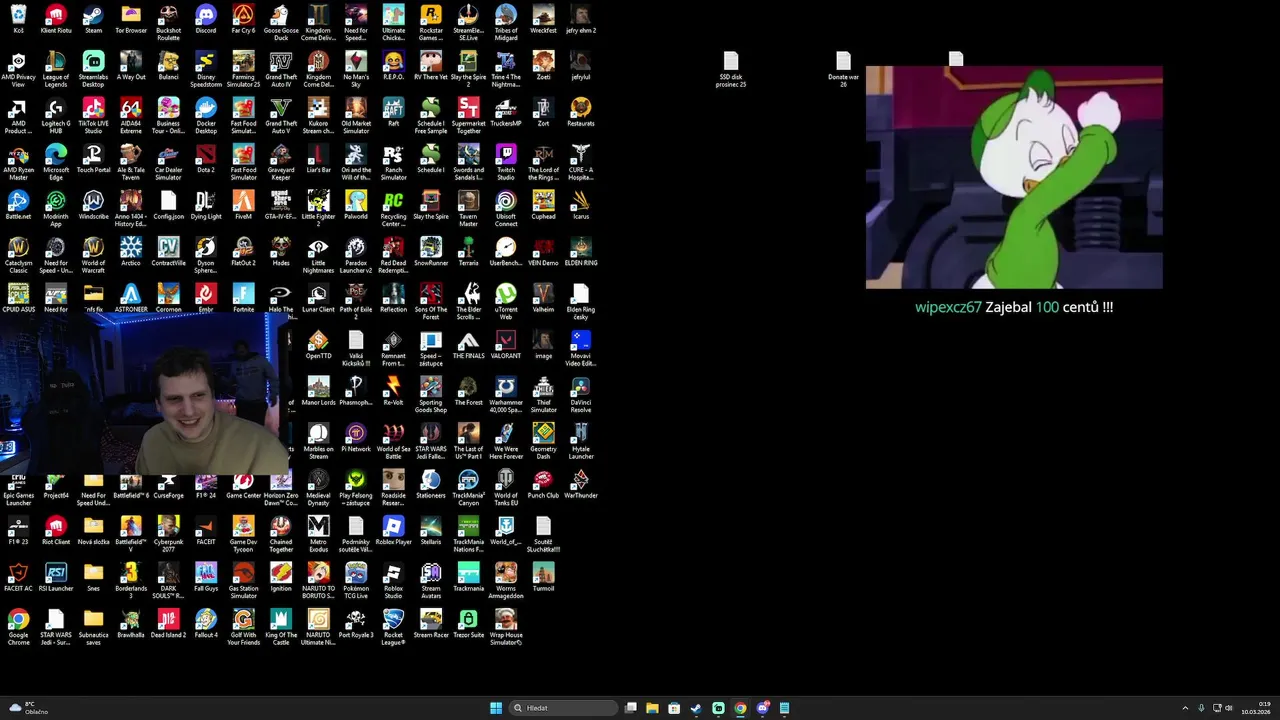1280x720 pixels.
Task: Switch to Chrome in the taskbar
Action: [740, 708]
